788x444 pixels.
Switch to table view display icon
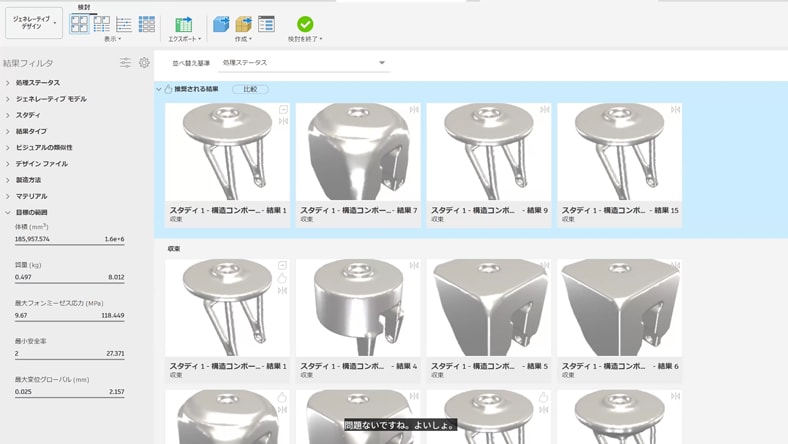[x=147, y=24]
